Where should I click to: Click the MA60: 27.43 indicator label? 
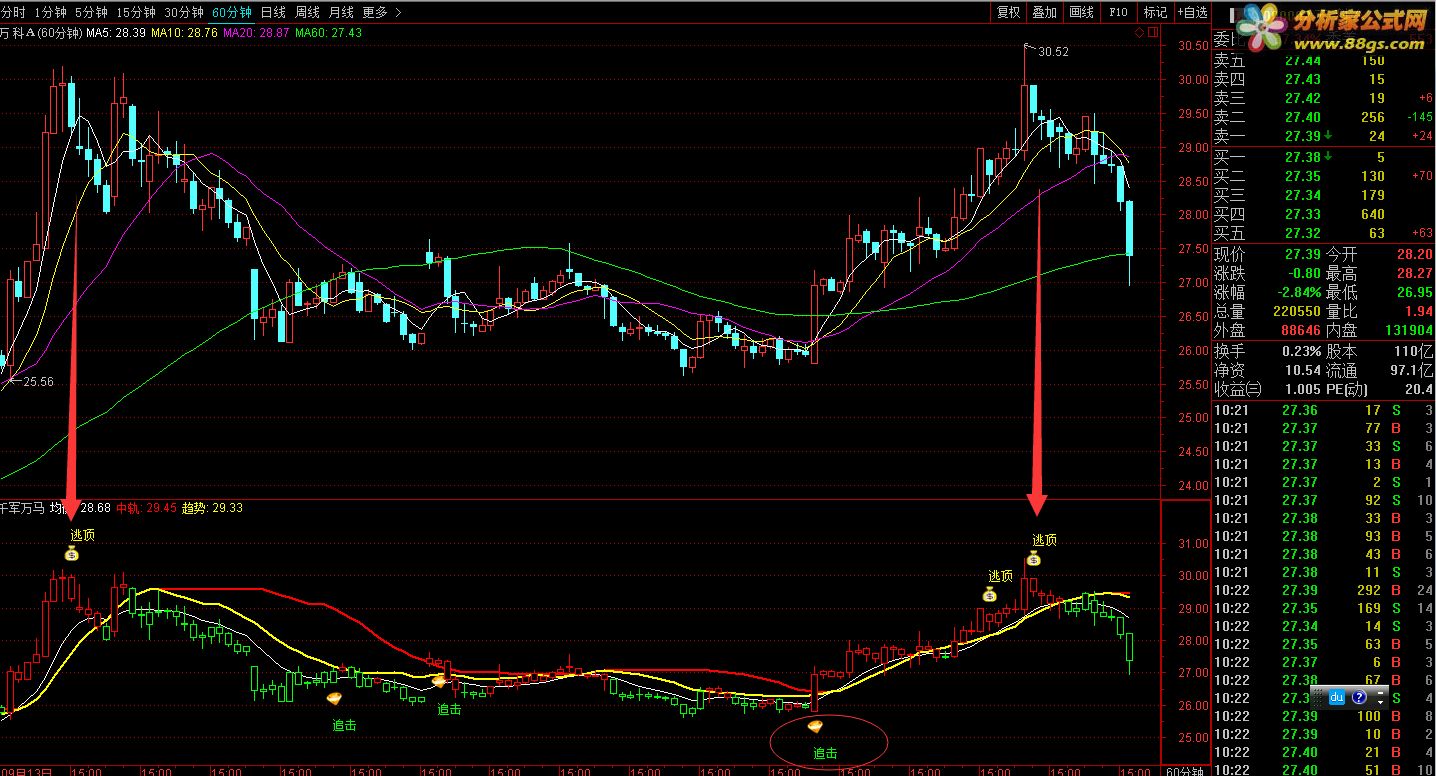[328, 33]
